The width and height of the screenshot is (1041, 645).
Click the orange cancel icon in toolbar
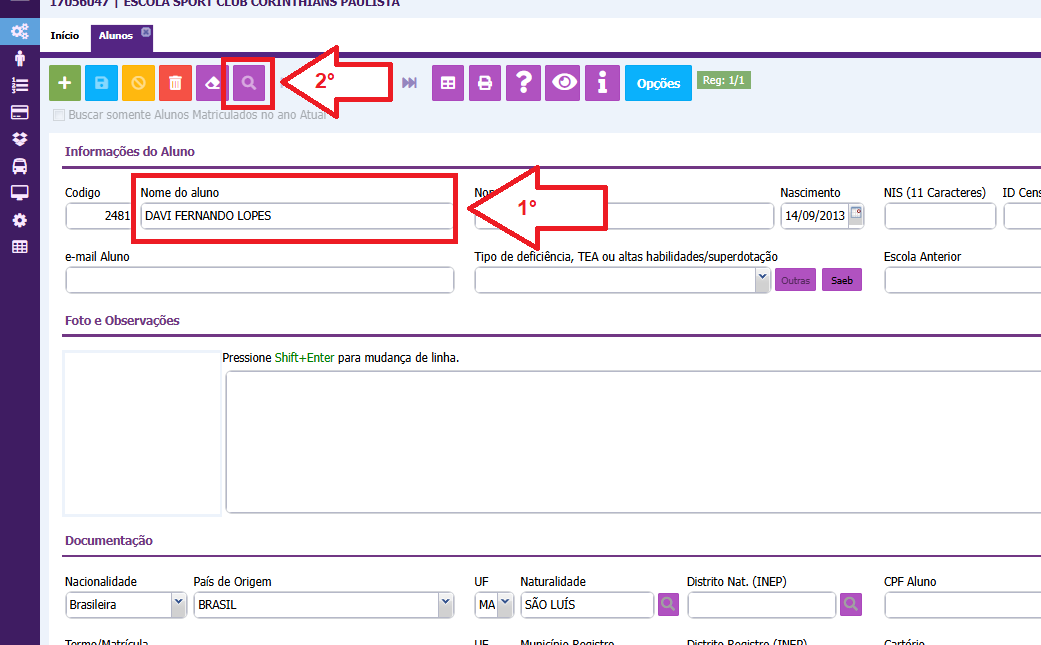pos(138,83)
